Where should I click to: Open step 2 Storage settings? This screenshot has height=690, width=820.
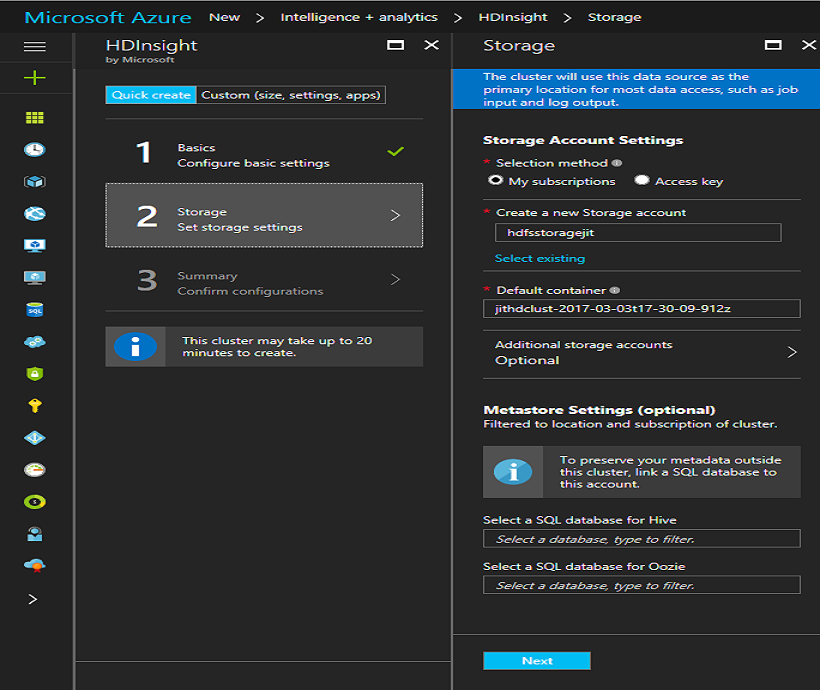264,215
